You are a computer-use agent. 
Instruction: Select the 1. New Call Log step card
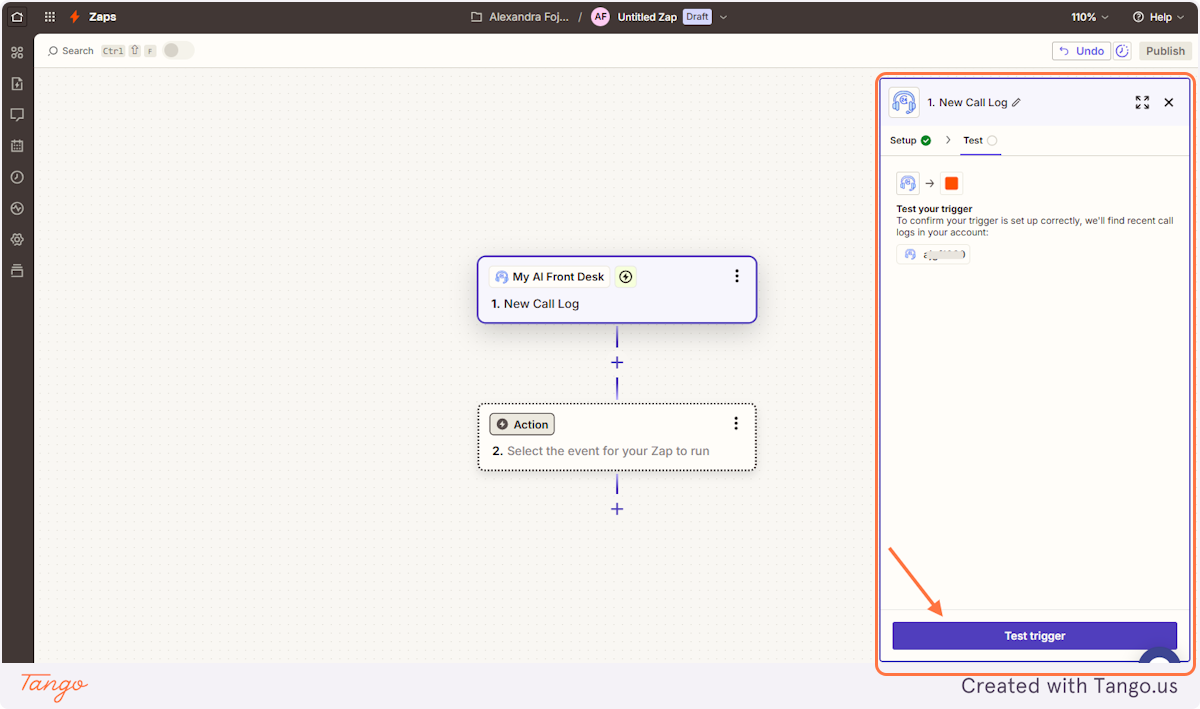point(617,290)
